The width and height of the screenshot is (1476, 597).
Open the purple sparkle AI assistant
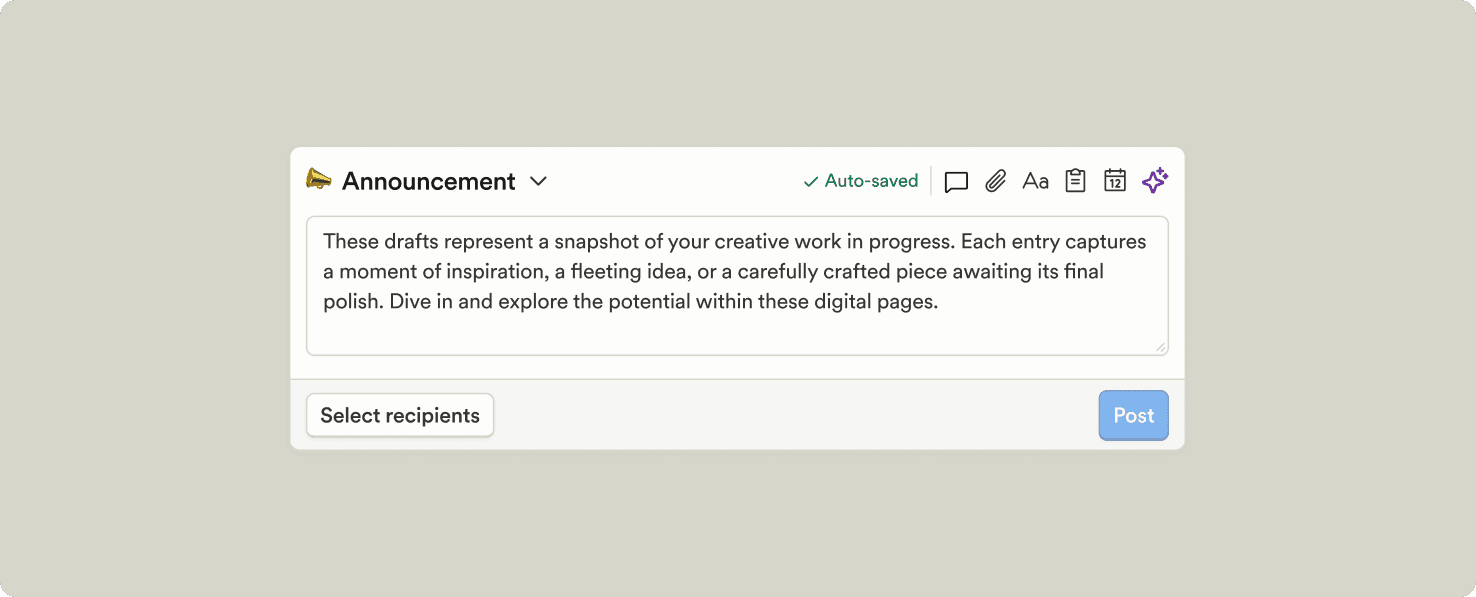(1155, 181)
